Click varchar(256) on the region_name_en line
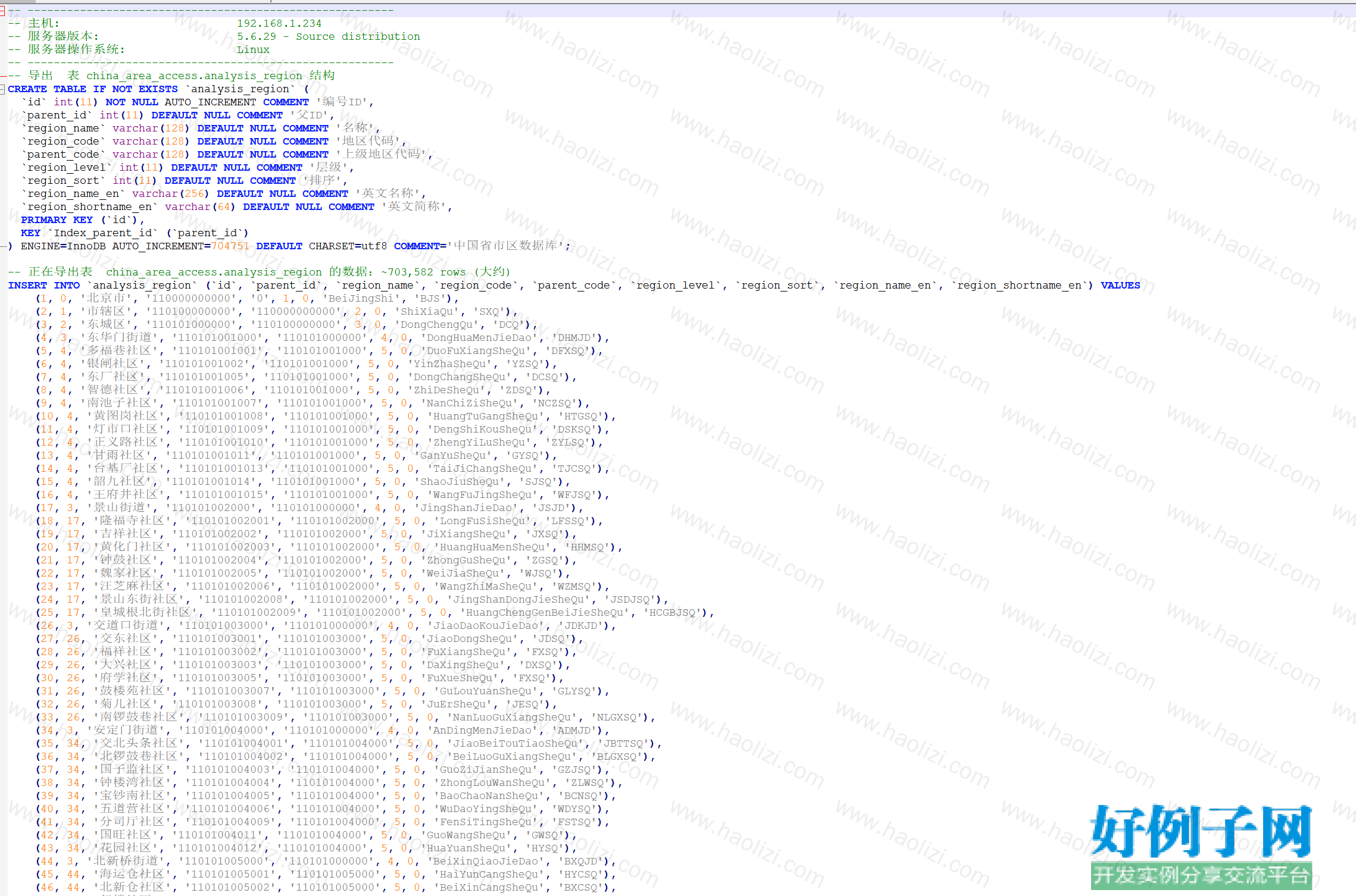Screen dimensions: 1356x896 click(x=171, y=194)
